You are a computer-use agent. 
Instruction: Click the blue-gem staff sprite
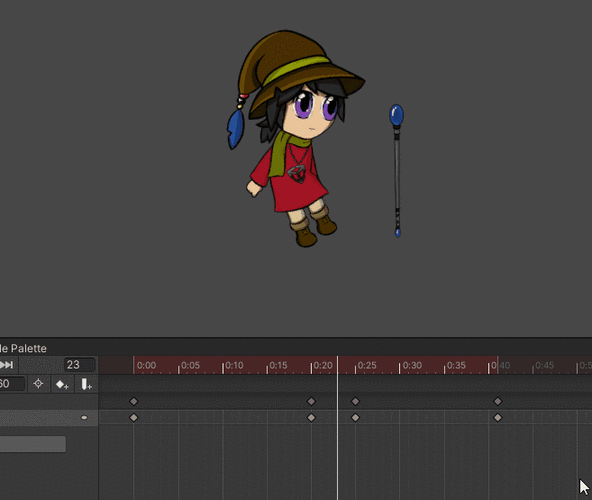pyautogui.click(x=396, y=171)
